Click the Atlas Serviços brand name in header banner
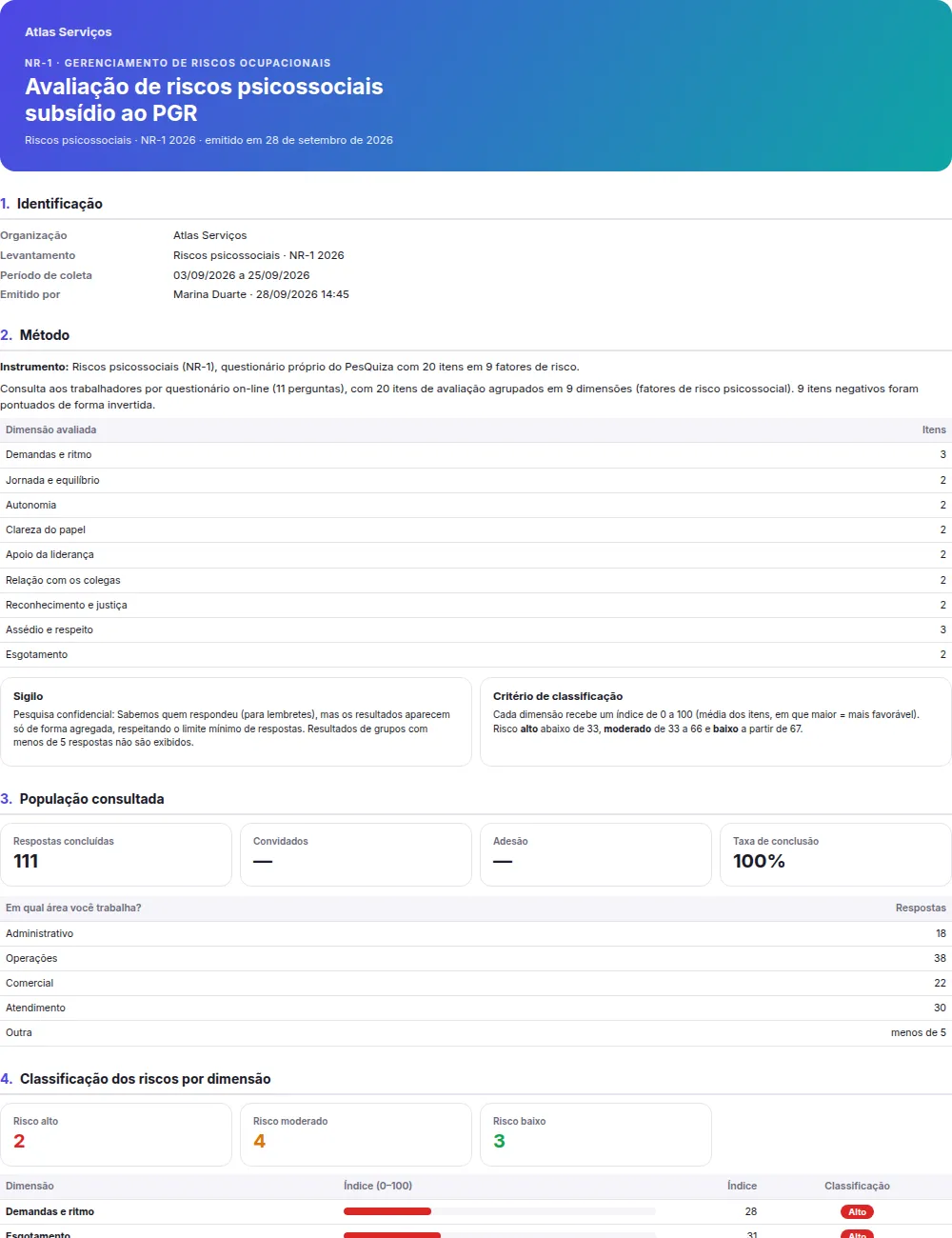The image size is (952, 1238). pyautogui.click(x=69, y=31)
